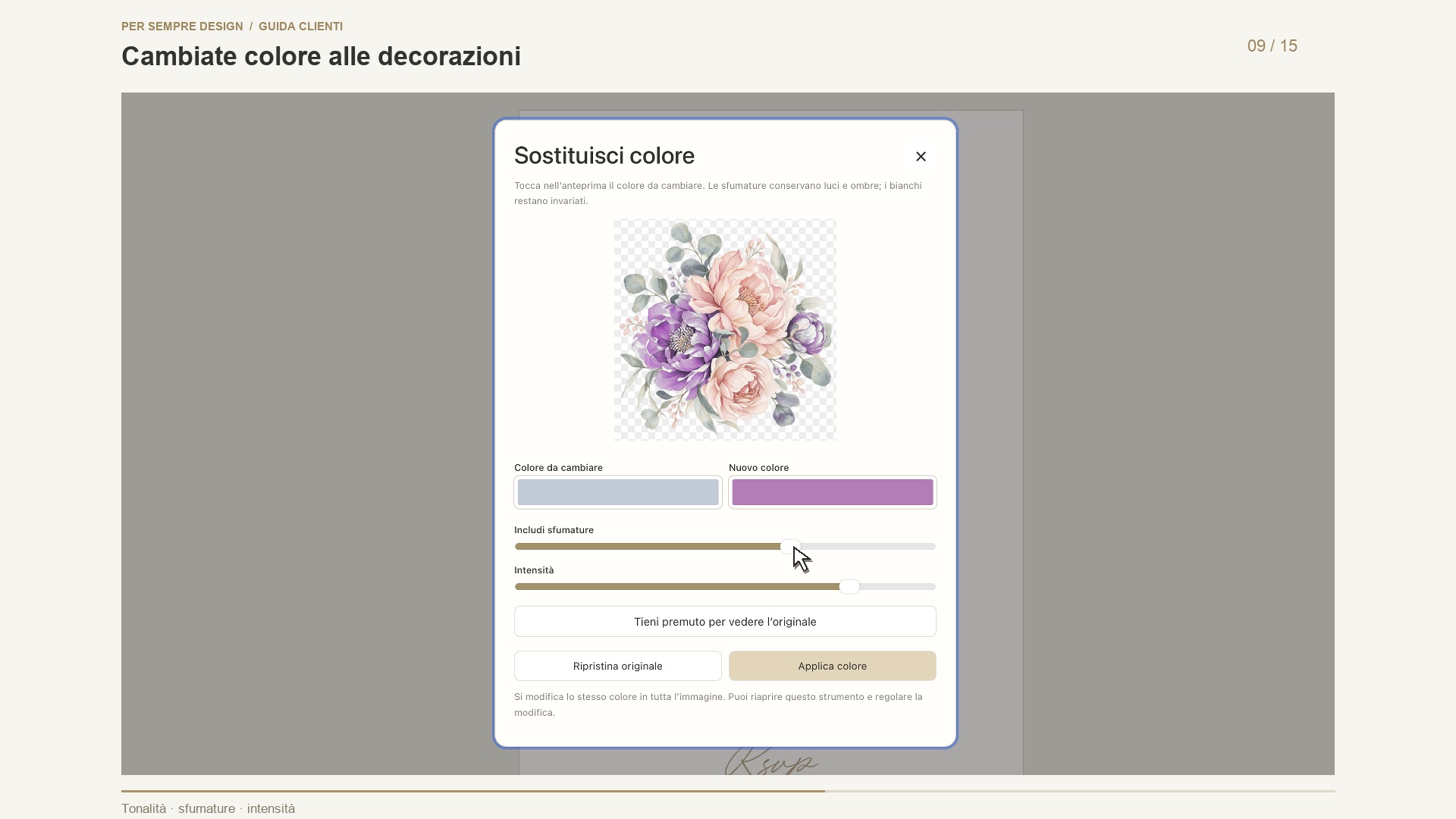Close the Sostituisci colore dialog
Screen dimensions: 1456x819
point(921,156)
